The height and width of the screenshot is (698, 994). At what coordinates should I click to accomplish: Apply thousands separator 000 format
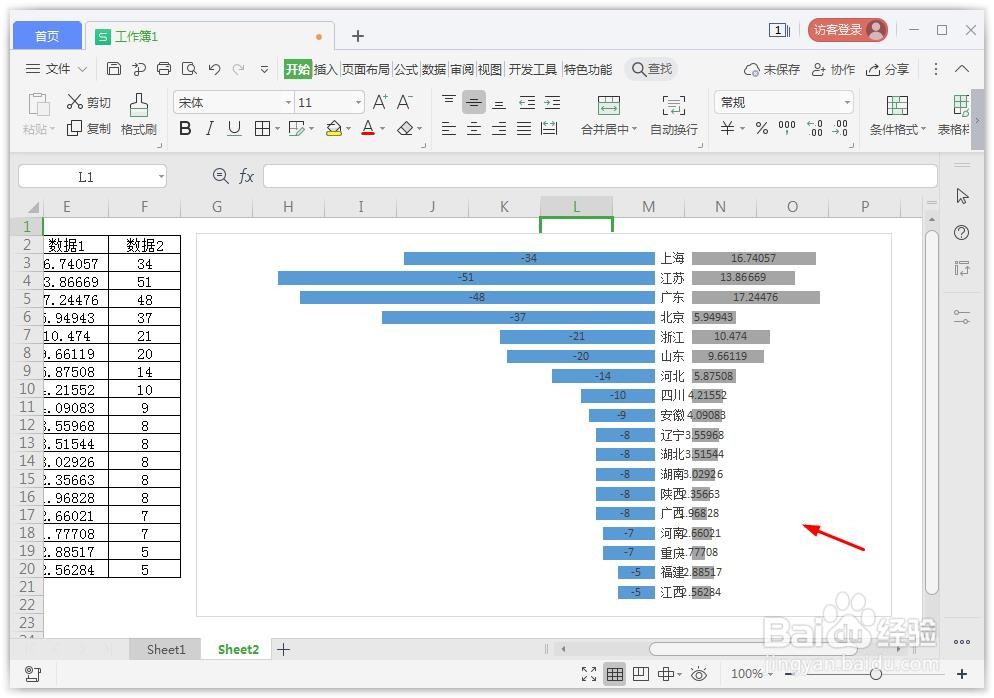point(787,128)
